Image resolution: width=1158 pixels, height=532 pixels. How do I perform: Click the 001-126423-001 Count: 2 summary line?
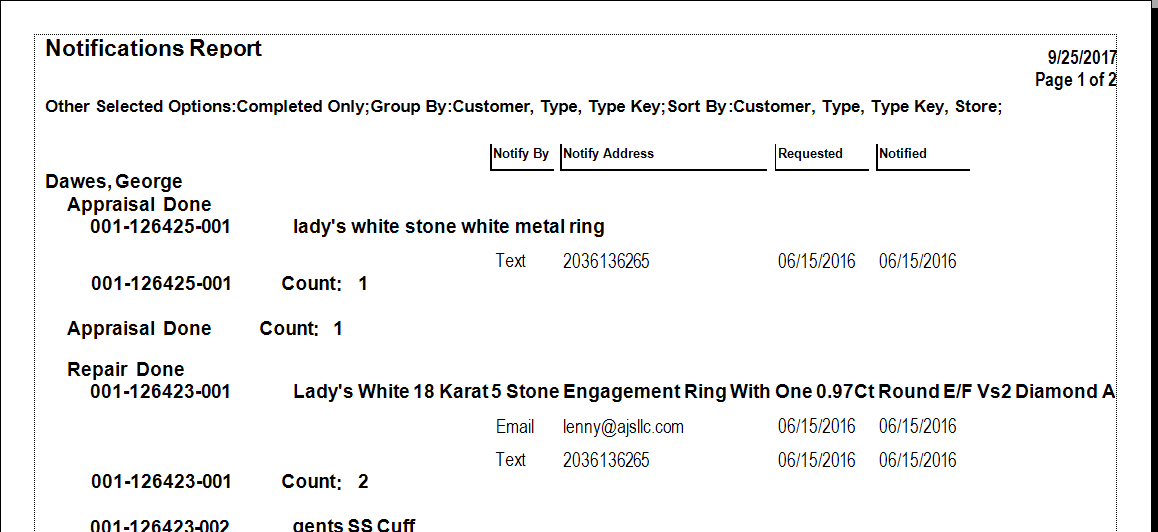[229, 482]
